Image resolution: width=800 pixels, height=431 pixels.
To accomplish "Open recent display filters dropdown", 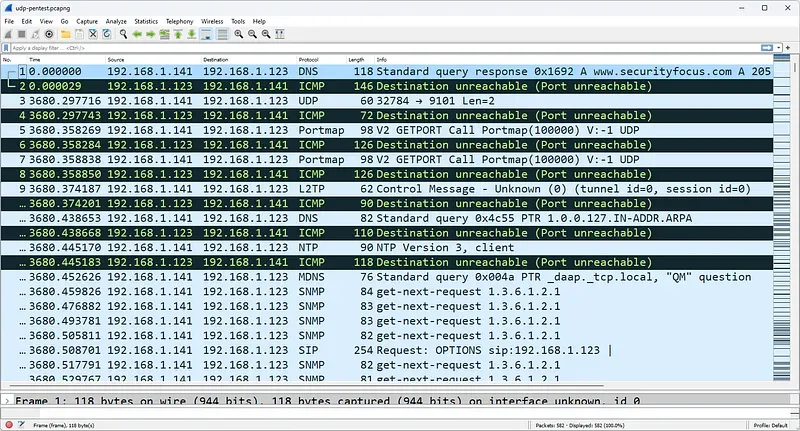I will pos(779,47).
